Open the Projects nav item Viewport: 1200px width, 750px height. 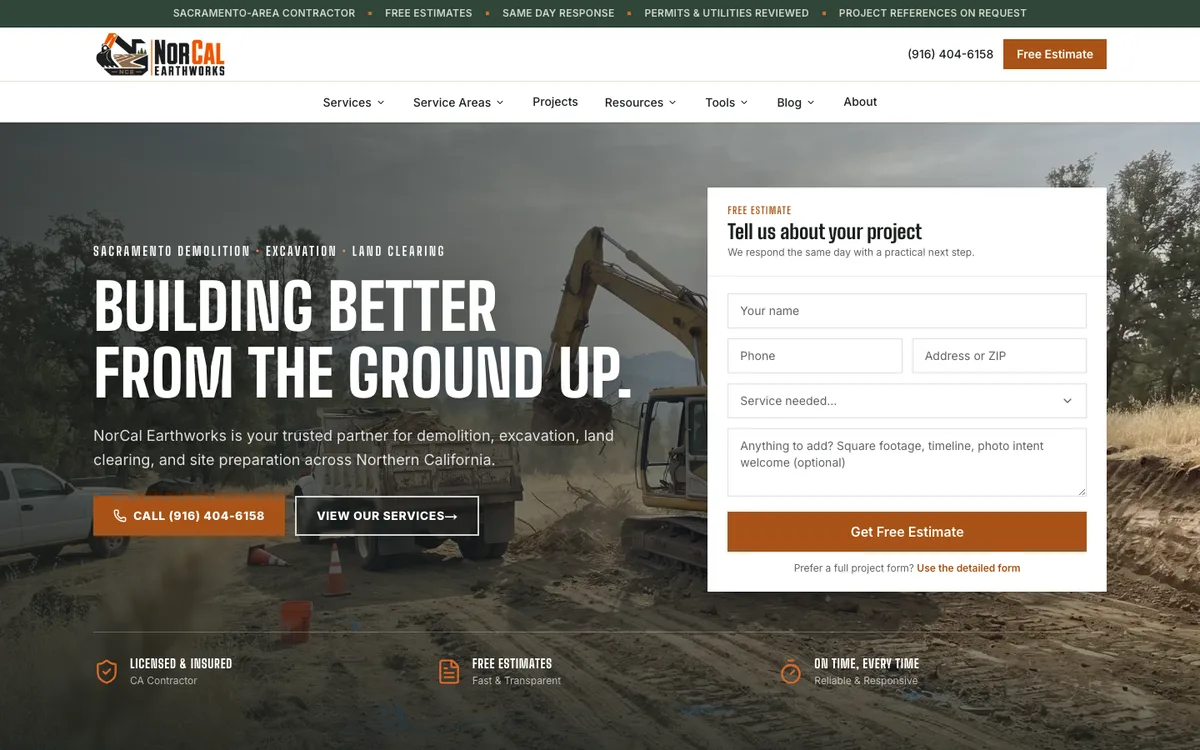[555, 102]
